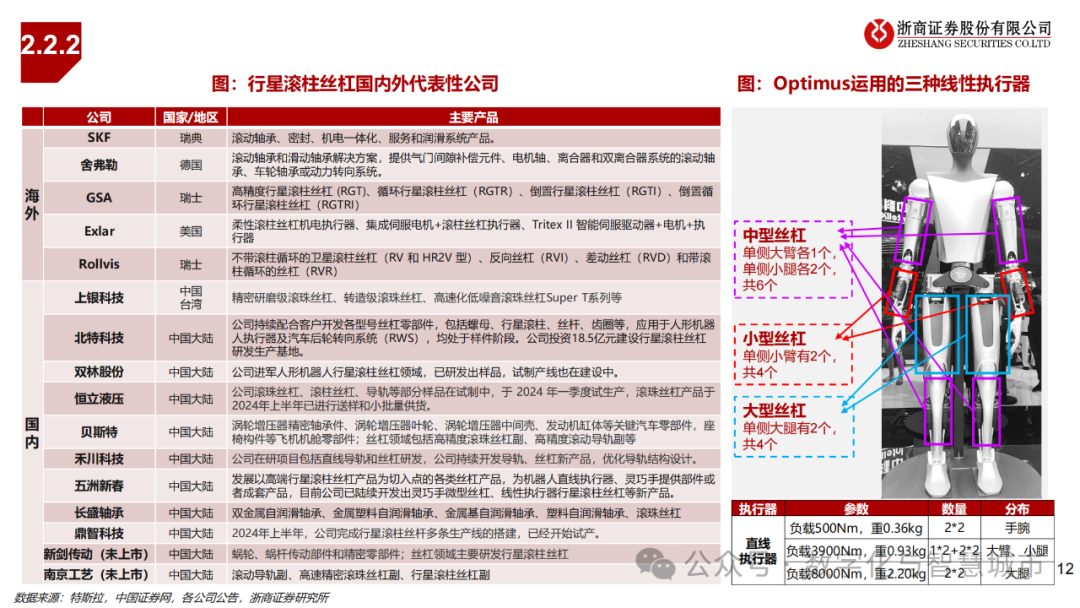Select the 恒立液压 company cell

[x=99, y=399]
